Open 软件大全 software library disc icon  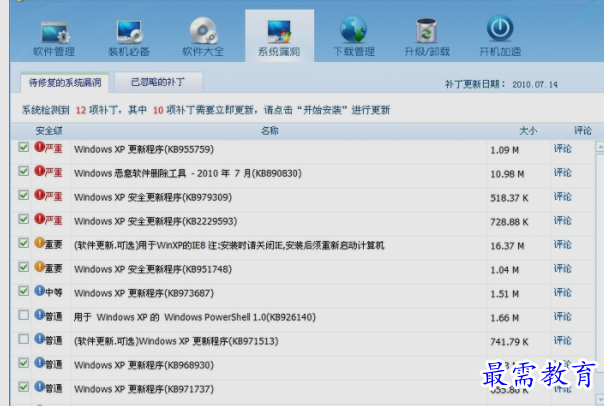203,30
